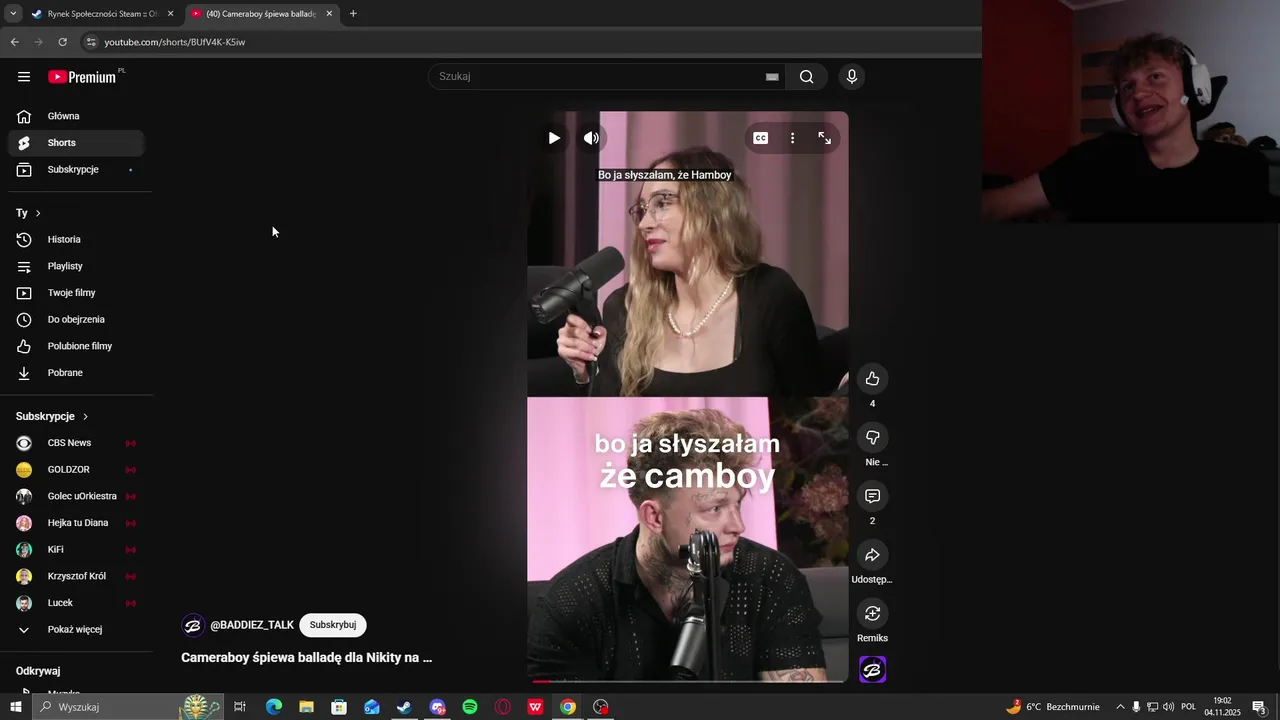The width and height of the screenshot is (1280, 720).
Task: Open Do obejrzenia watch later
Action: point(76,320)
